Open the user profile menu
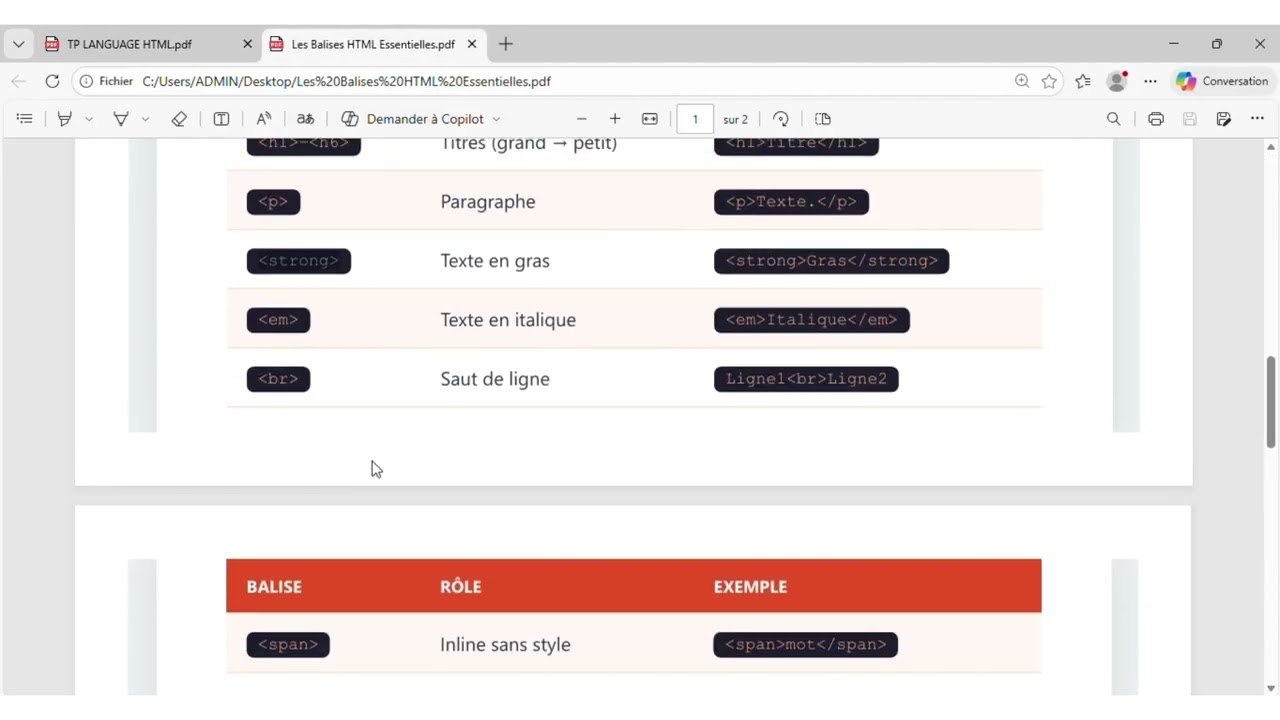This screenshot has width=1280, height=720. (x=1117, y=81)
